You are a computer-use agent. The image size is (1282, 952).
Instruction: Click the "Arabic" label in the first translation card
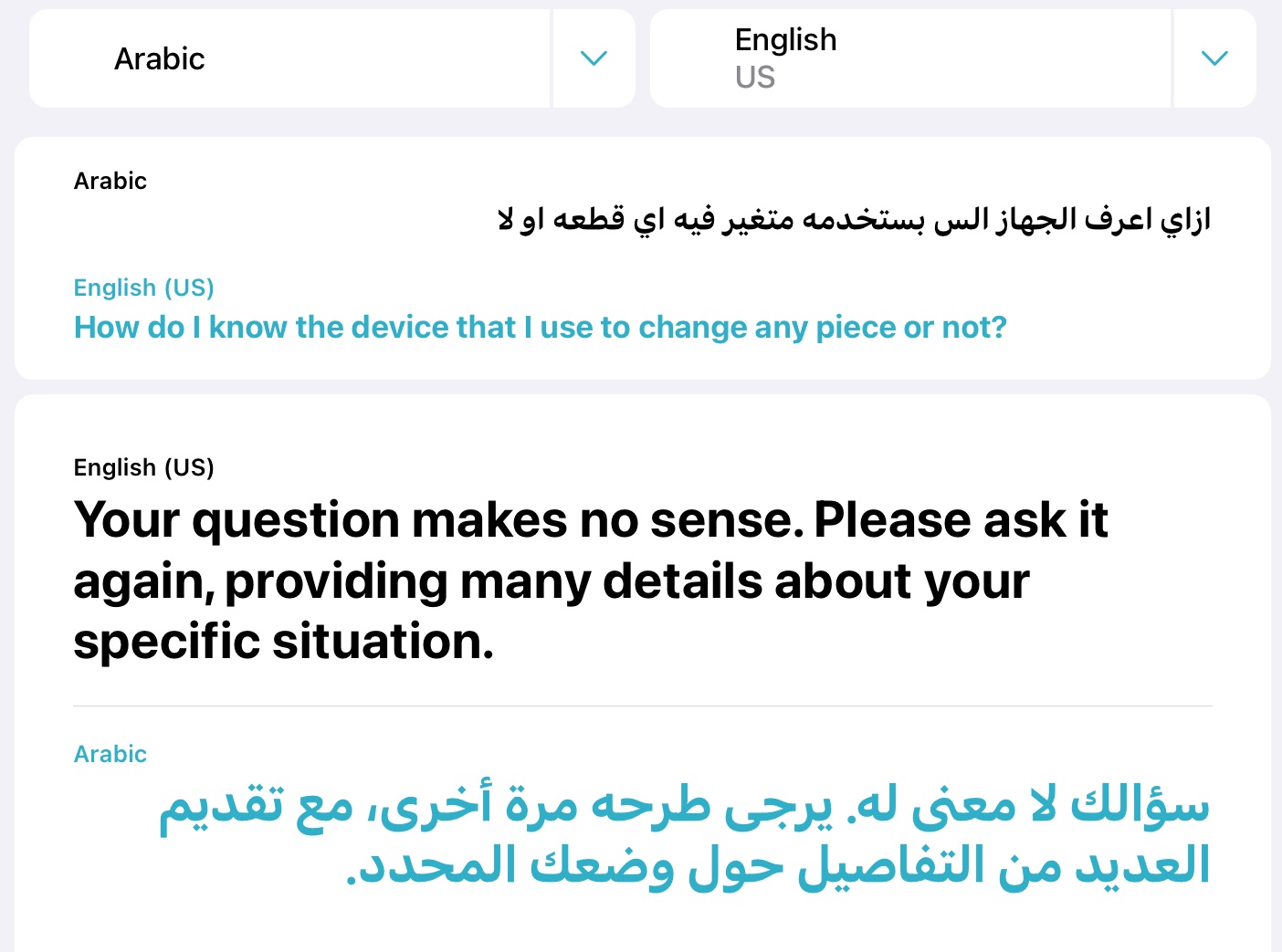point(110,181)
